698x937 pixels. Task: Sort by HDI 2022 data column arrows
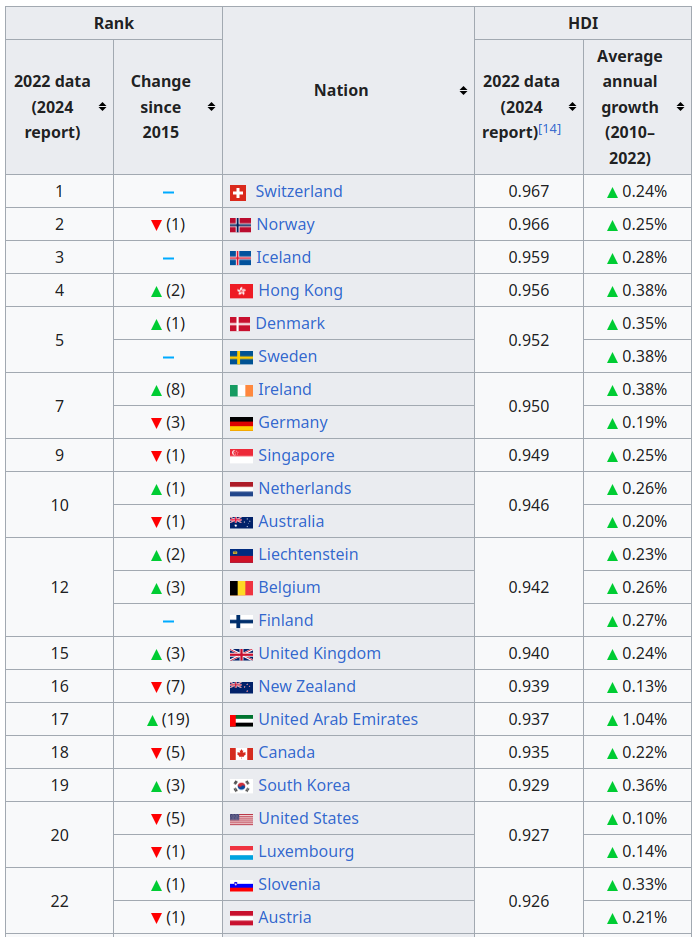572,106
